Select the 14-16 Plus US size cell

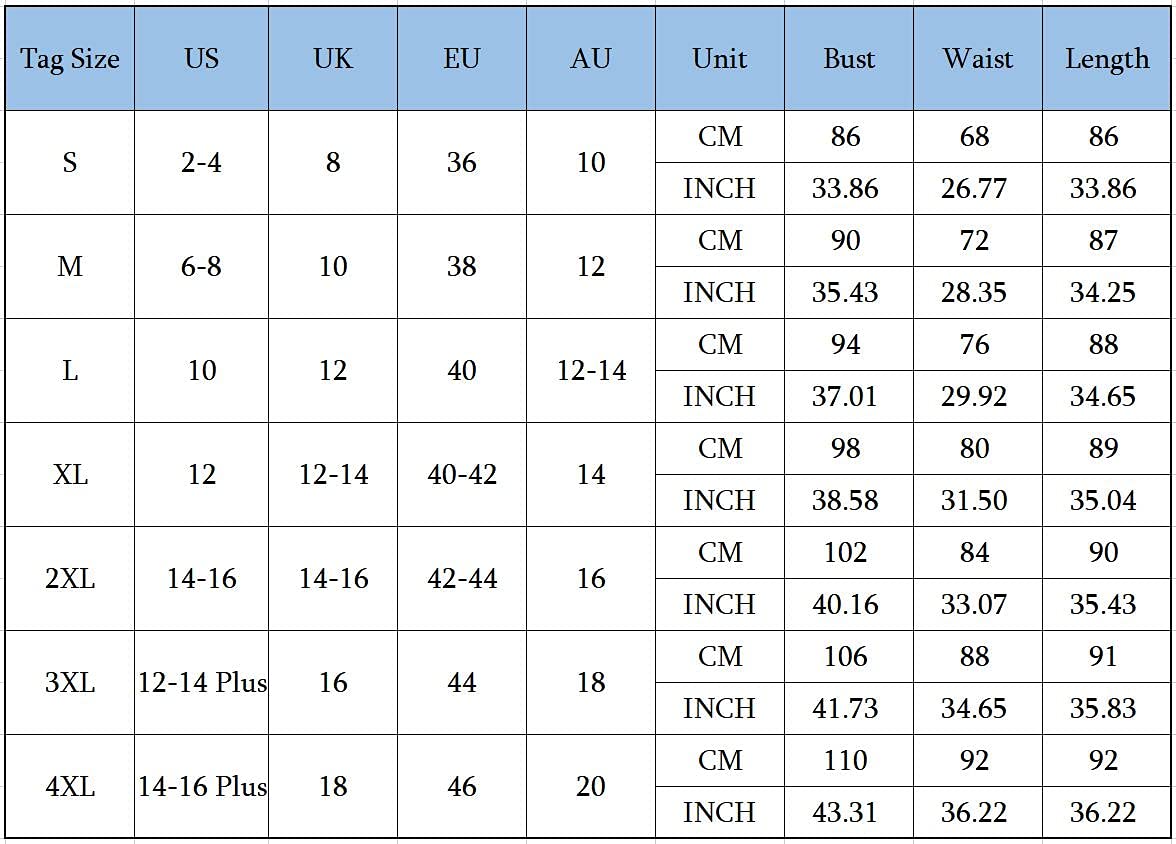tap(202, 786)
